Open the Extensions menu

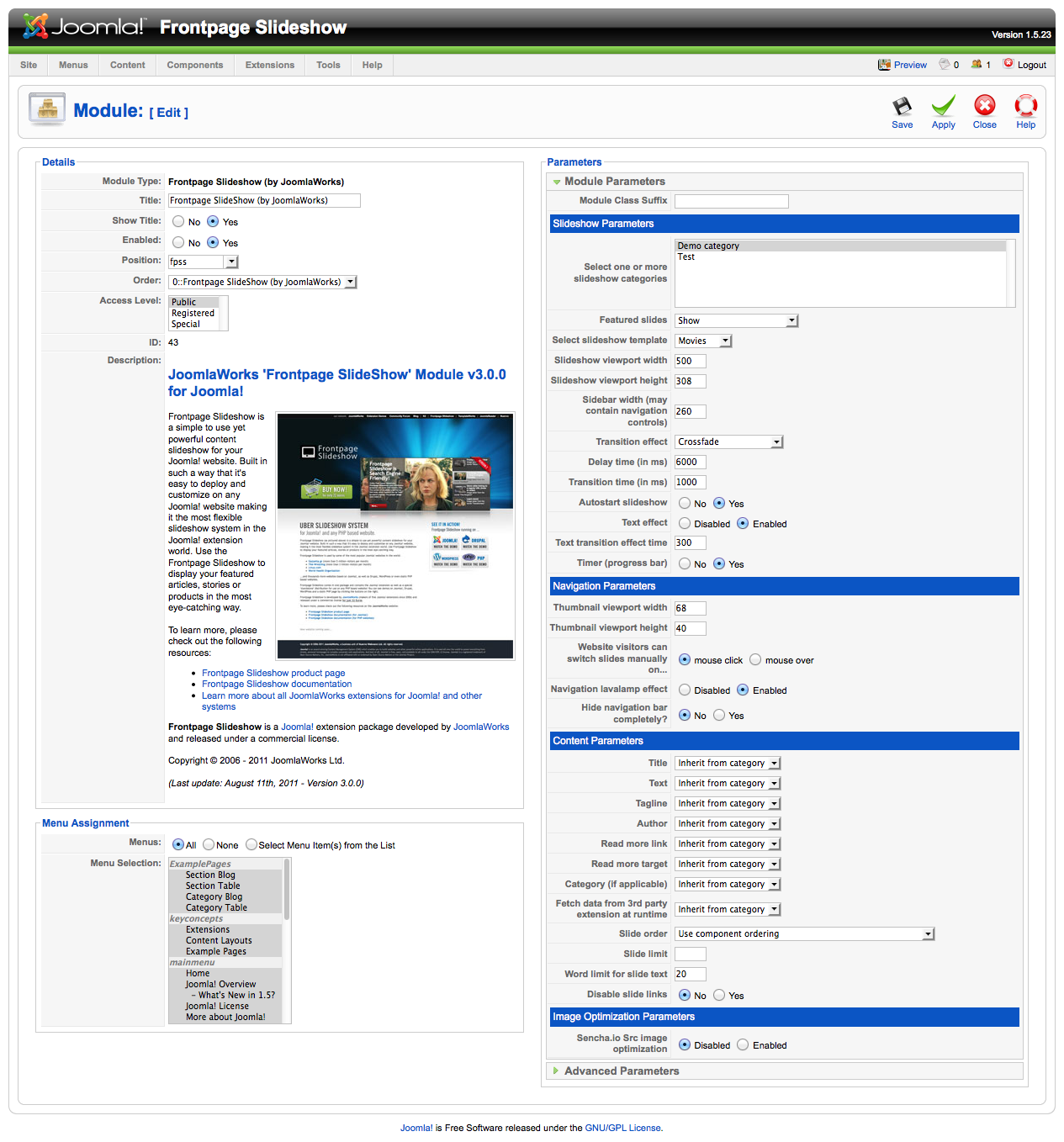pos(270,65)
